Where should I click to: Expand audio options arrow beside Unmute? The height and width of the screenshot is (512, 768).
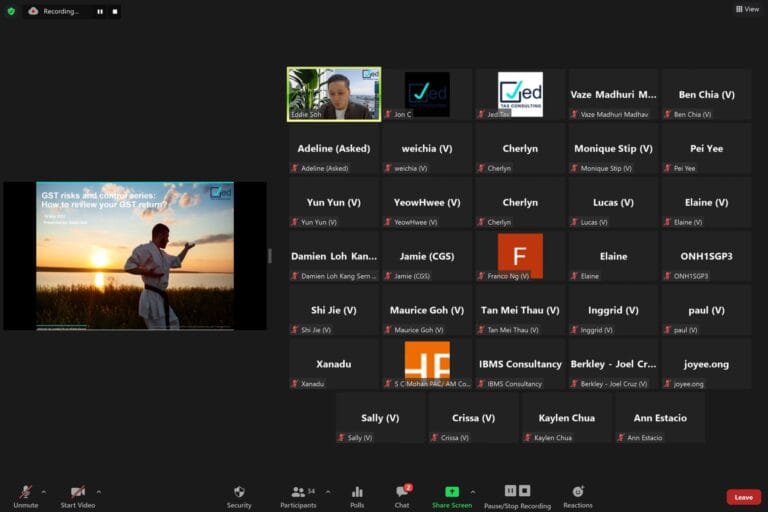click(x=46, y=492)
